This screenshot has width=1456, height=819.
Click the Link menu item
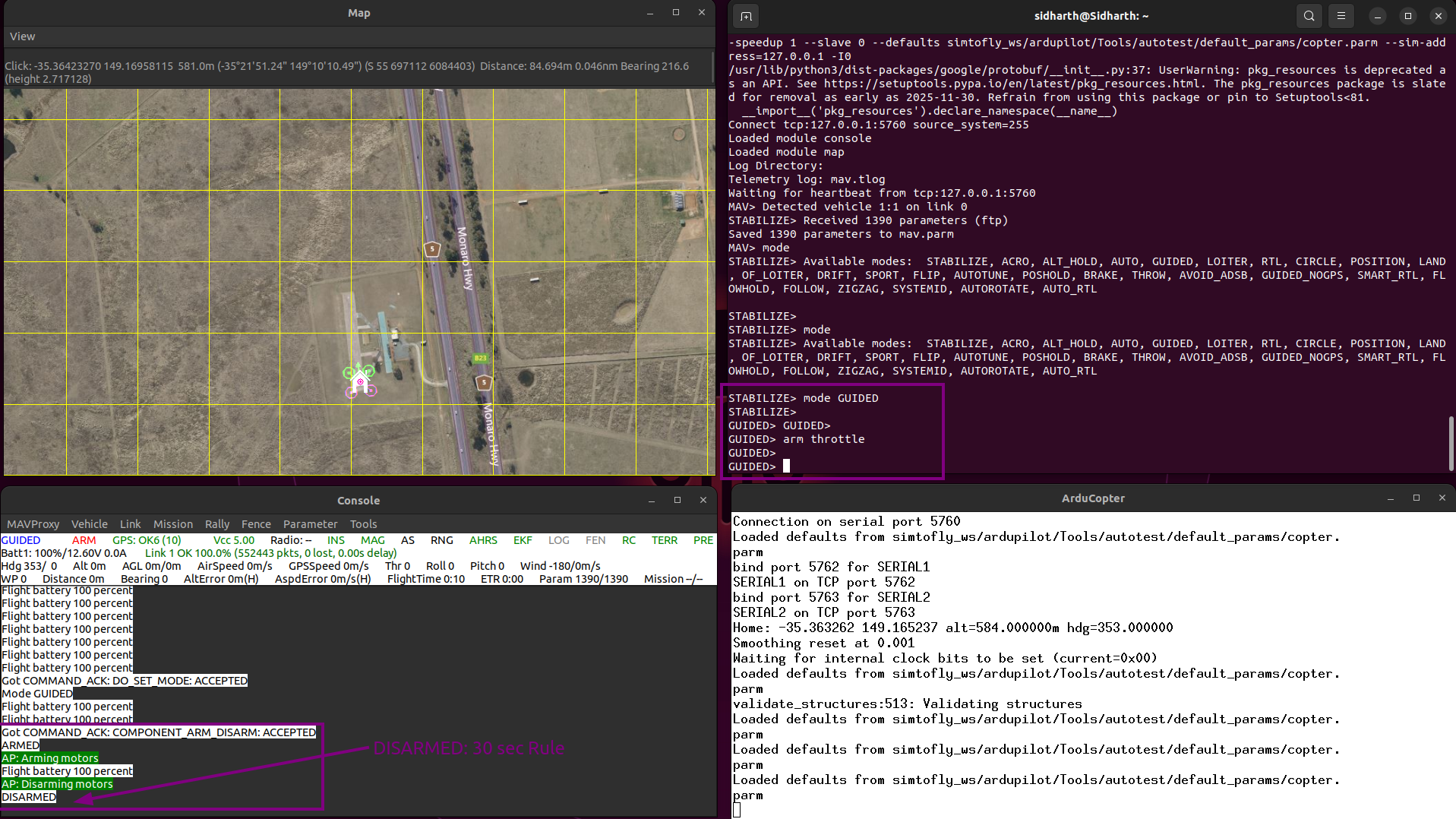tap(130, 524)
